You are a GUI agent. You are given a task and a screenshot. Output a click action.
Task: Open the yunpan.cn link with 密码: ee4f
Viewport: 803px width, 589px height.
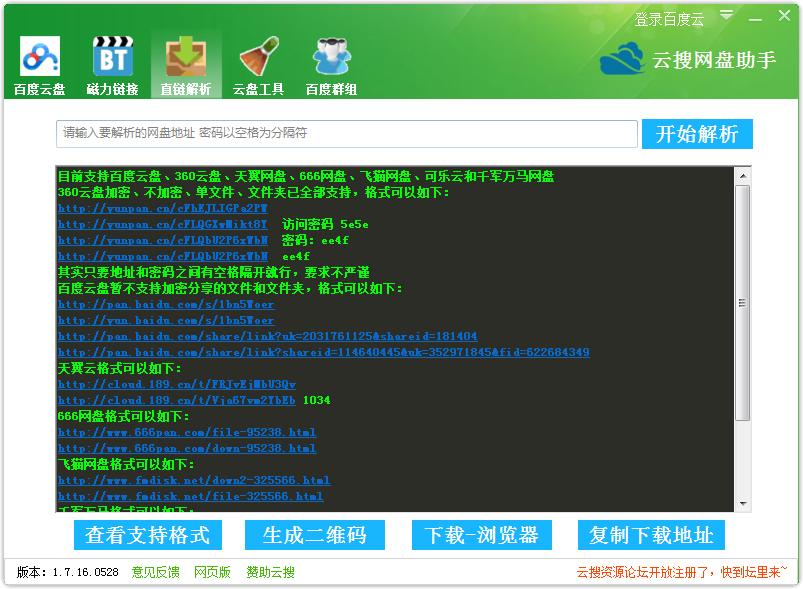pyautogui.click(x=162, y=240)
